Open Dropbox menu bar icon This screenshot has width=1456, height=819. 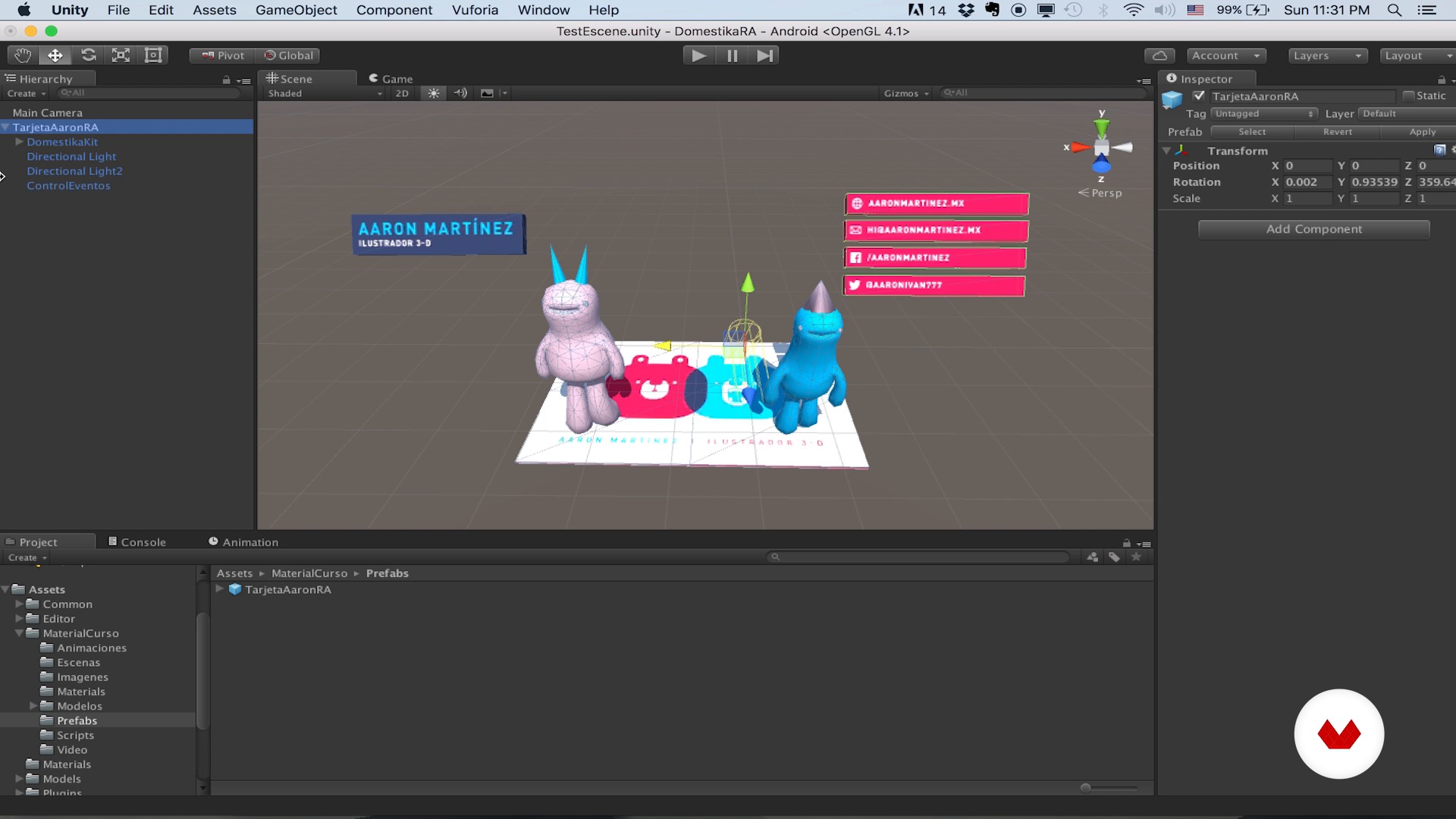[965, 10]
